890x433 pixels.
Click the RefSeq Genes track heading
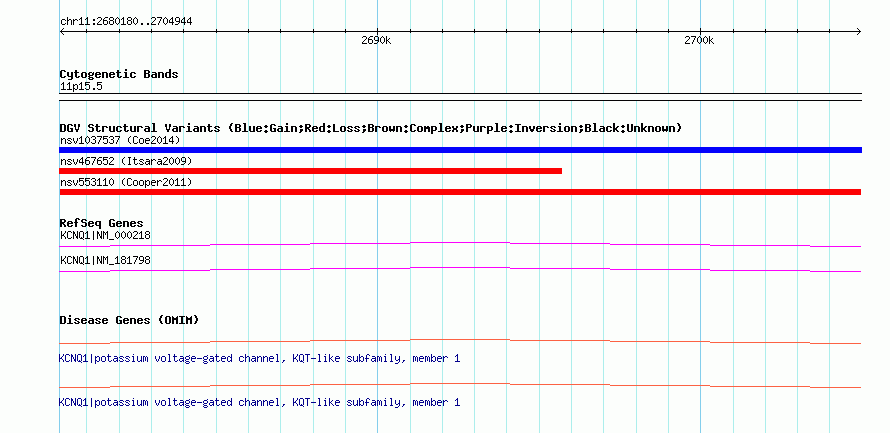(x=102, y=224)
